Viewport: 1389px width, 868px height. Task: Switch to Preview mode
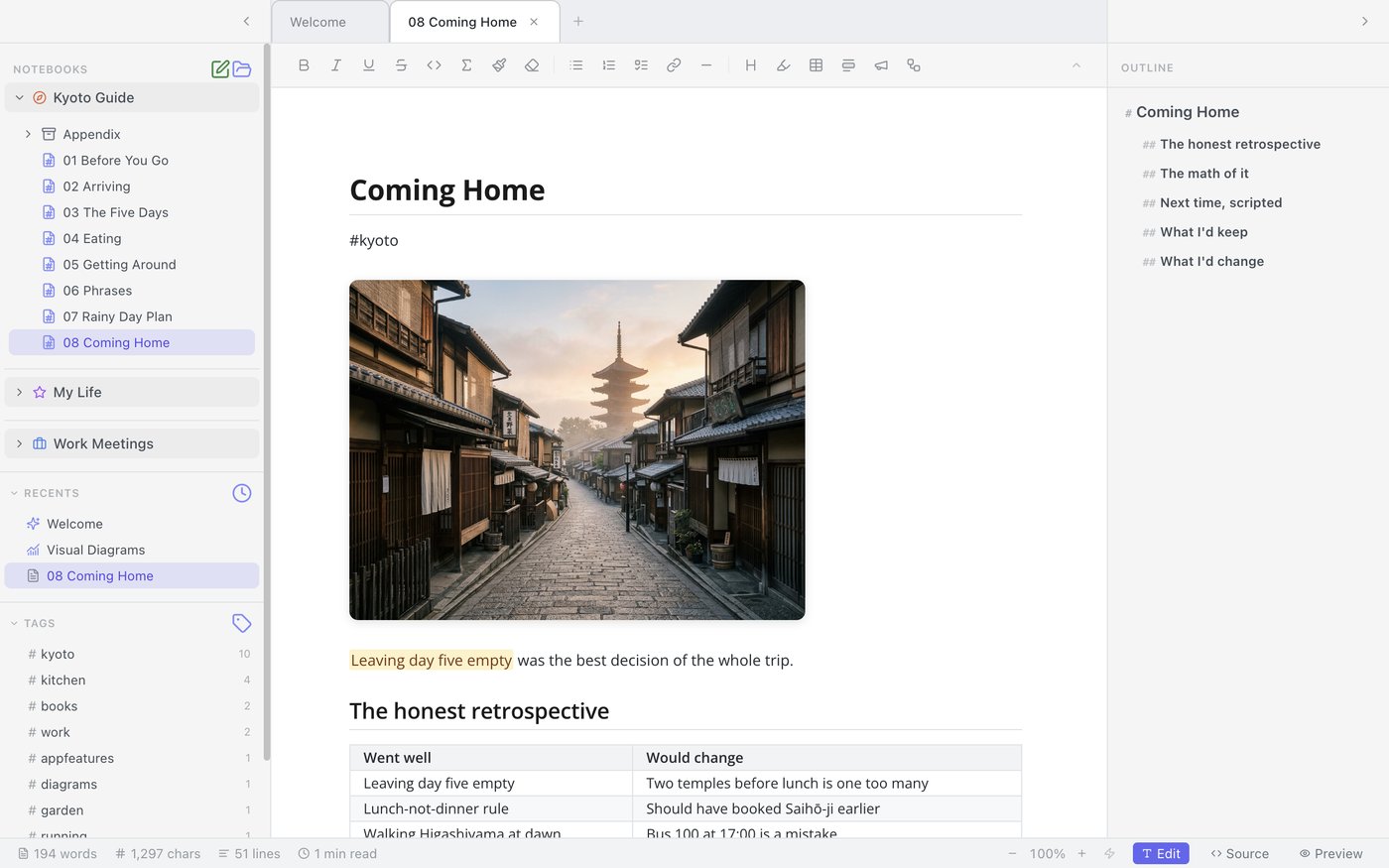point(1331,853)
